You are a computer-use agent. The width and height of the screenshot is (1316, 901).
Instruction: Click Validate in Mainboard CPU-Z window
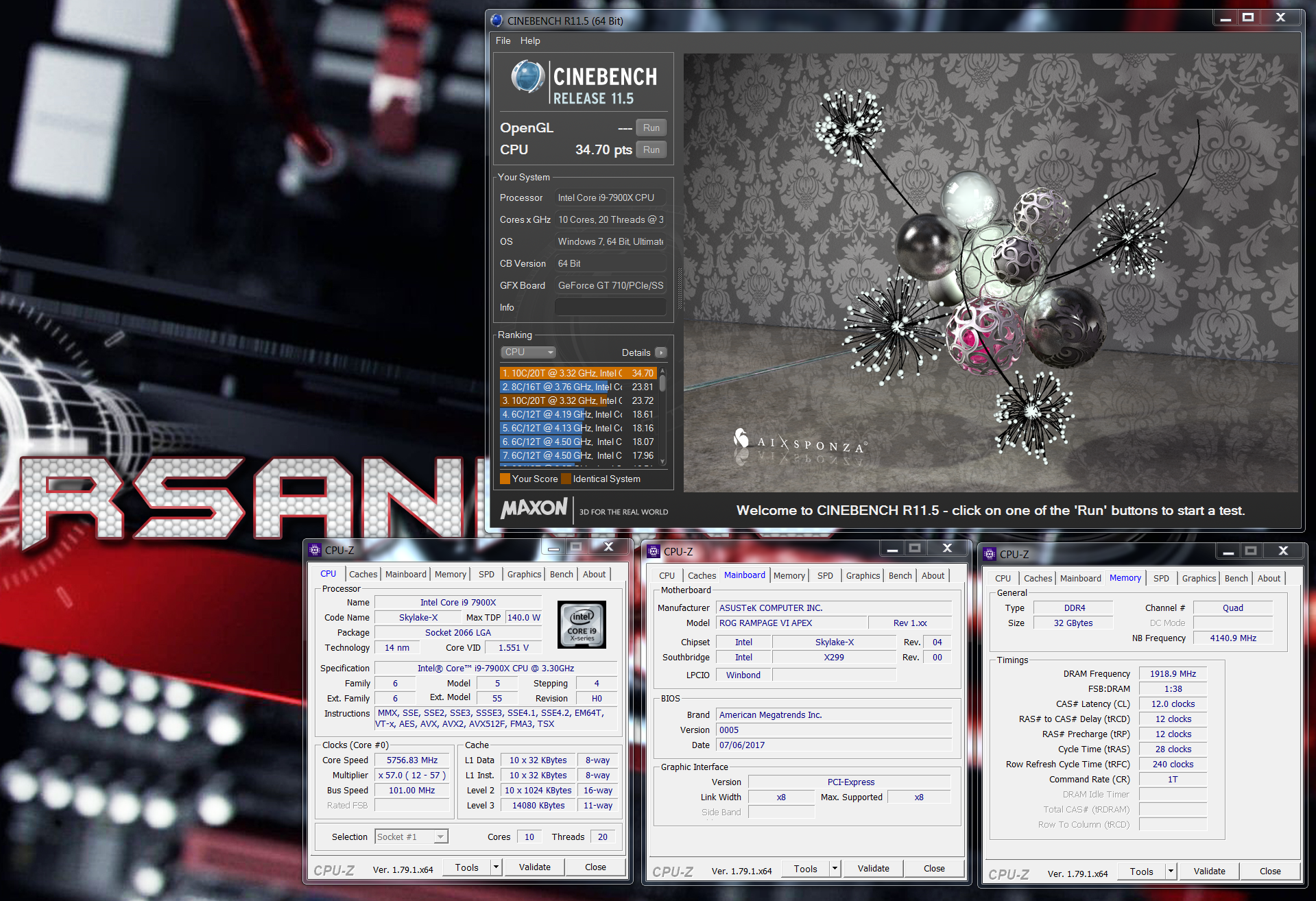[874, 869]
